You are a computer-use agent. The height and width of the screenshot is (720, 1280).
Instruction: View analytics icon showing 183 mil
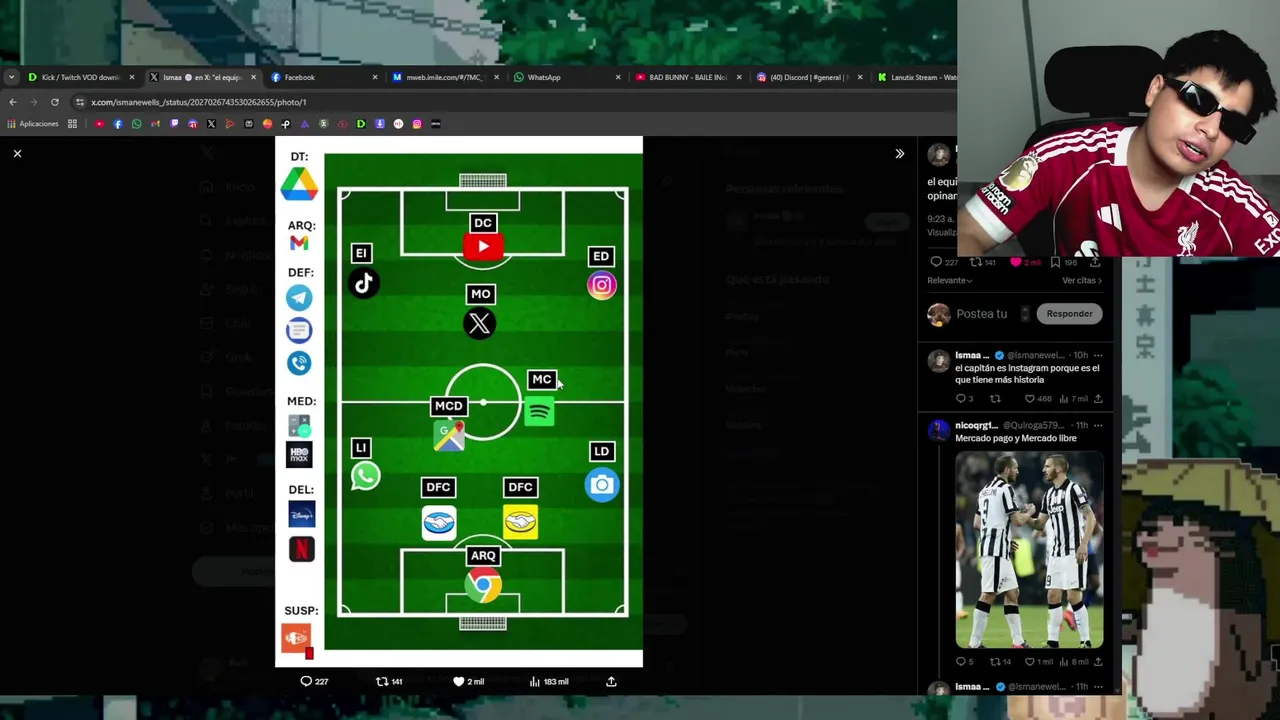pos(548,681)
